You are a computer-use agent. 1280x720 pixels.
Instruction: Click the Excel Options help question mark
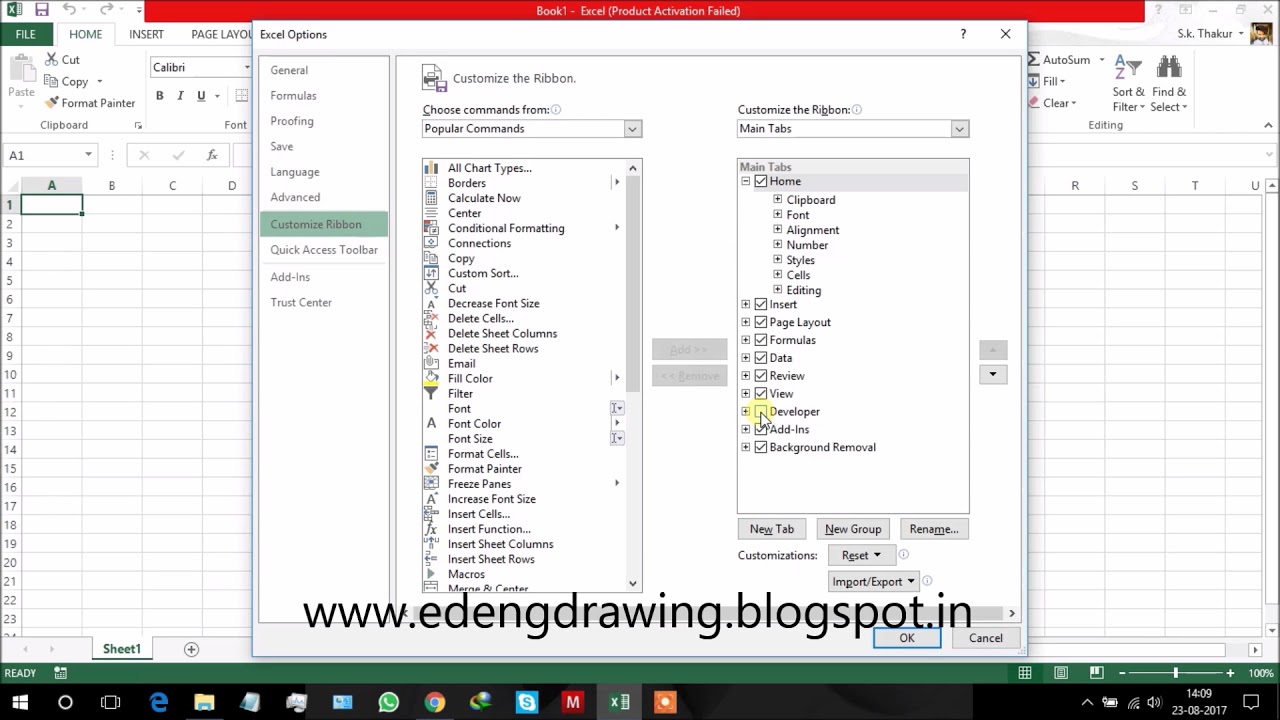[x=963, y=34]
